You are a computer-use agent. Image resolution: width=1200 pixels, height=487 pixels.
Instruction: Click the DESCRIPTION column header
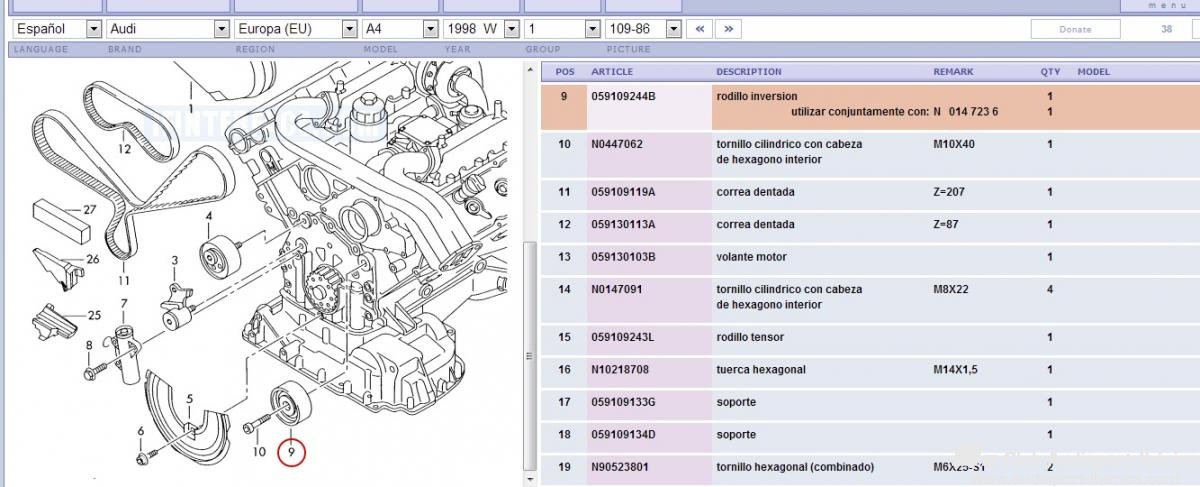click(749, 72)
